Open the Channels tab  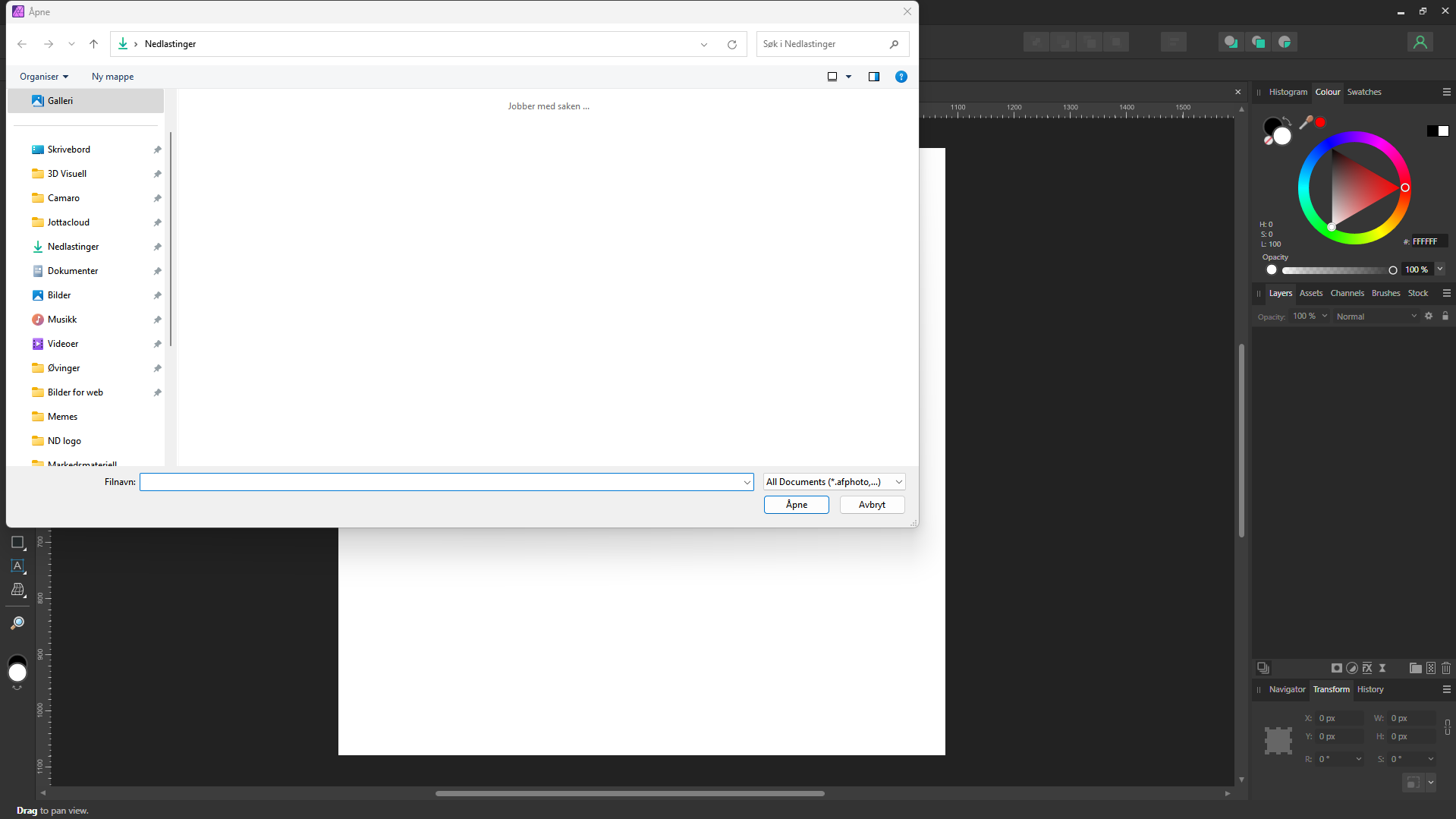[1348, 293]
